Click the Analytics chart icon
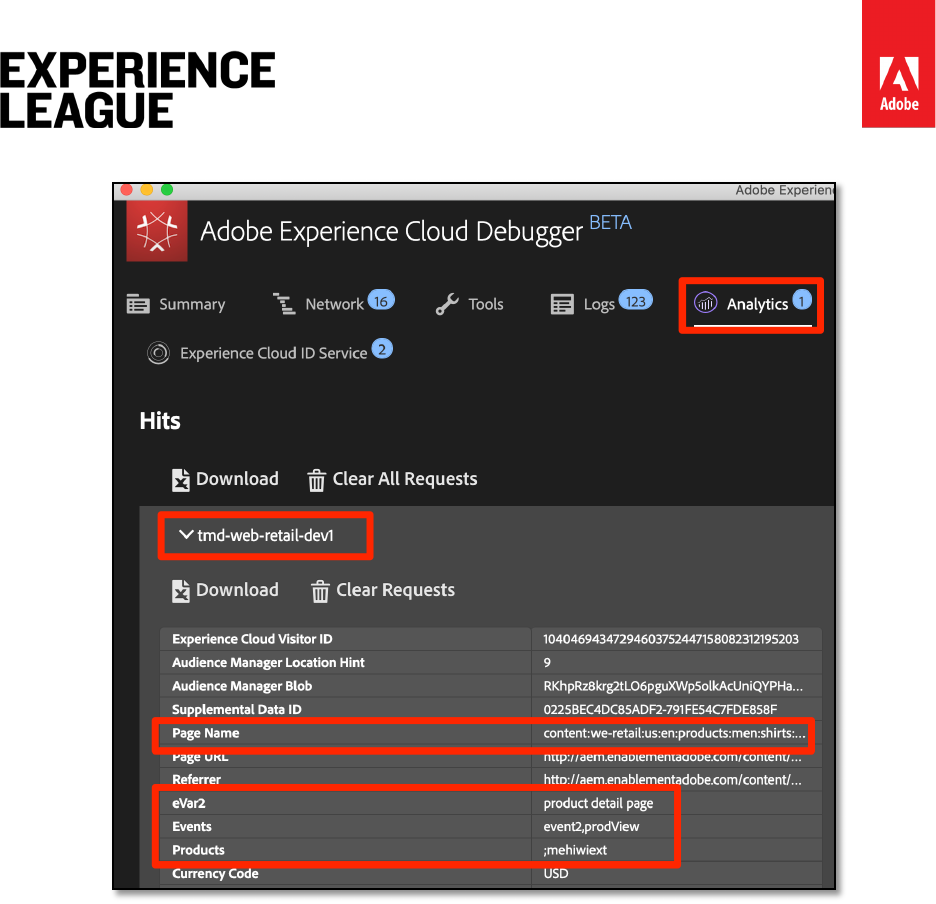This screenshot has width=936, height=904. (705, 303)
